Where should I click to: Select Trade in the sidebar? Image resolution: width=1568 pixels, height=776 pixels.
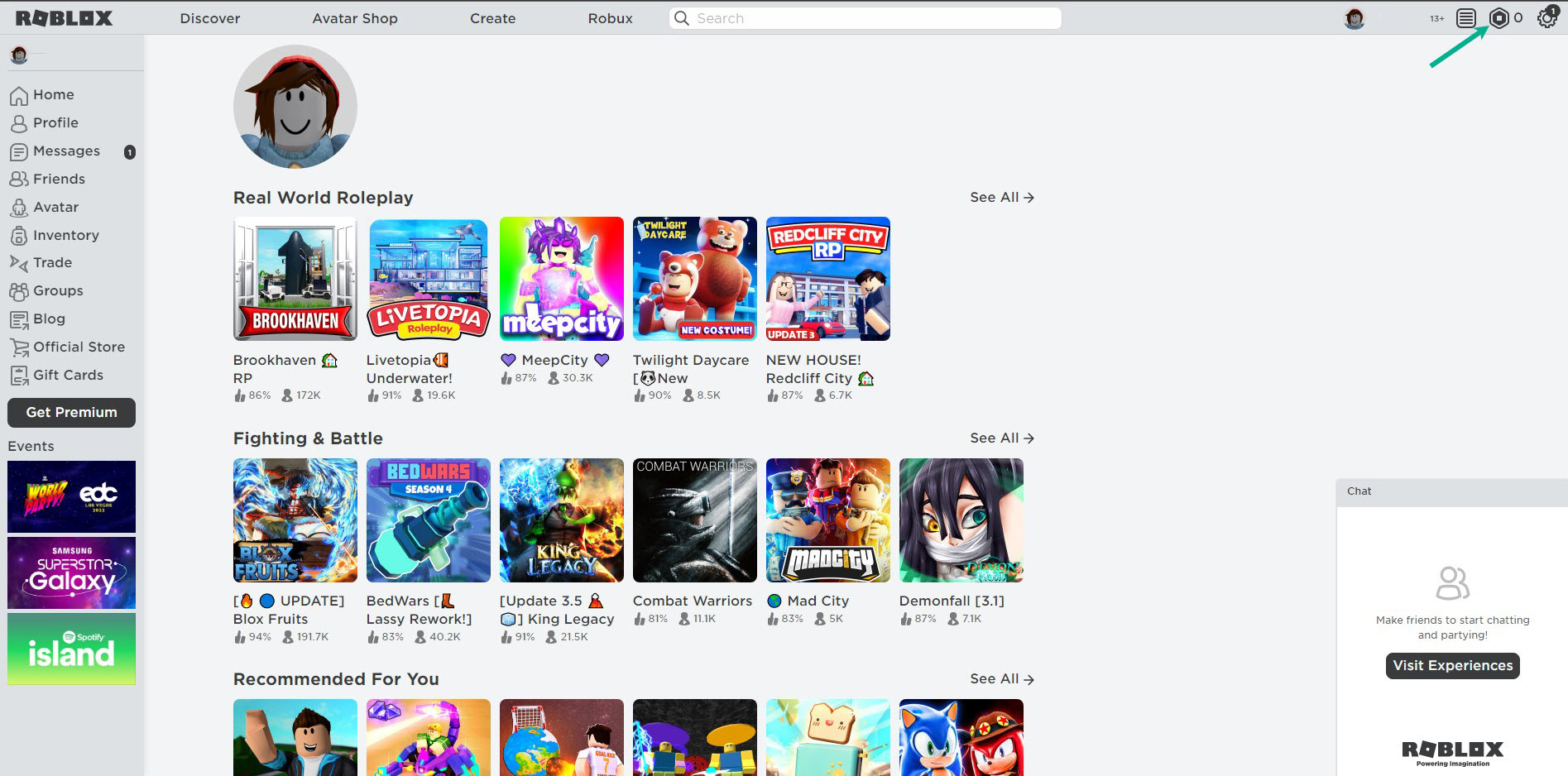(52, 262)
